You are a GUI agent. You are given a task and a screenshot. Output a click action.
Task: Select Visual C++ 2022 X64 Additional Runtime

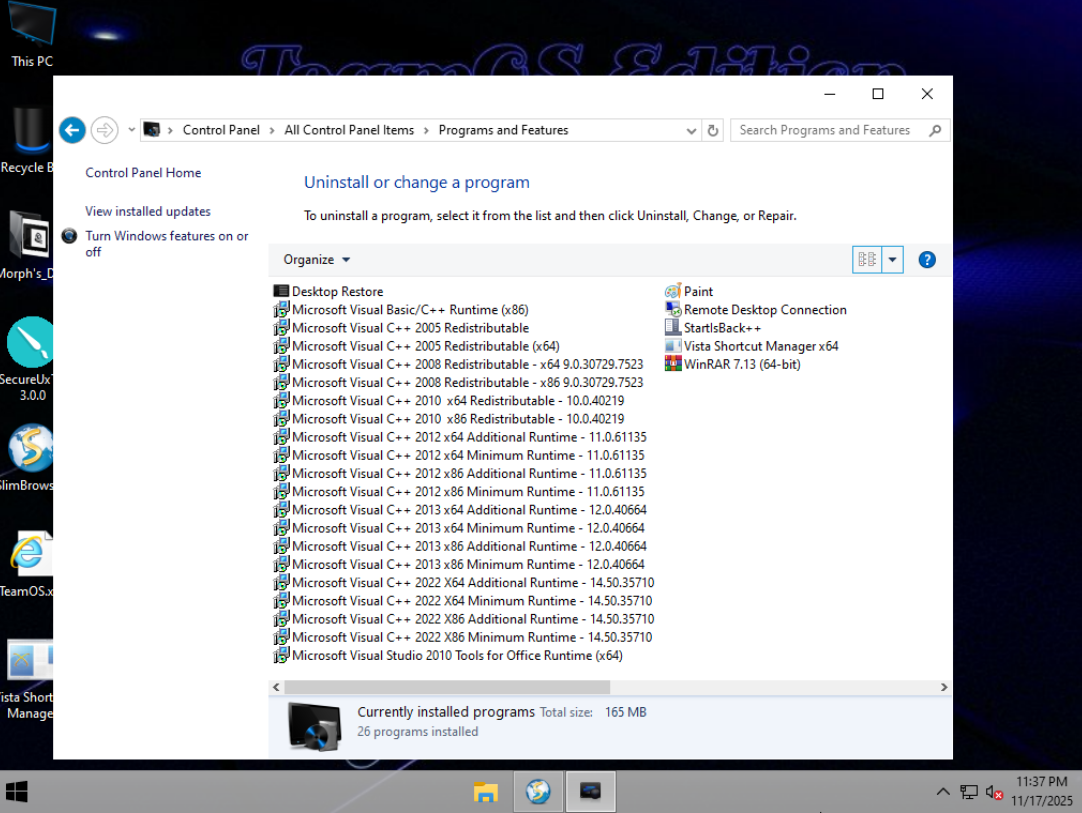pyautogui.click(x=464, y=582)
